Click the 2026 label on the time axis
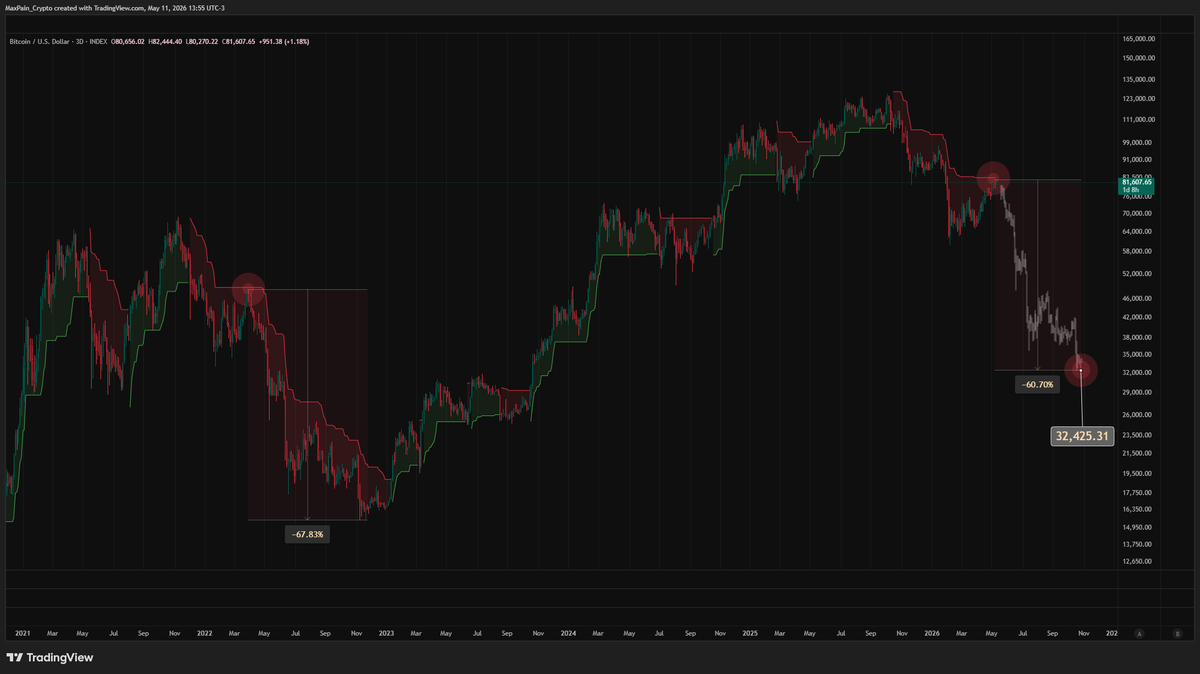1200x674 pixels. coord(932,633)
